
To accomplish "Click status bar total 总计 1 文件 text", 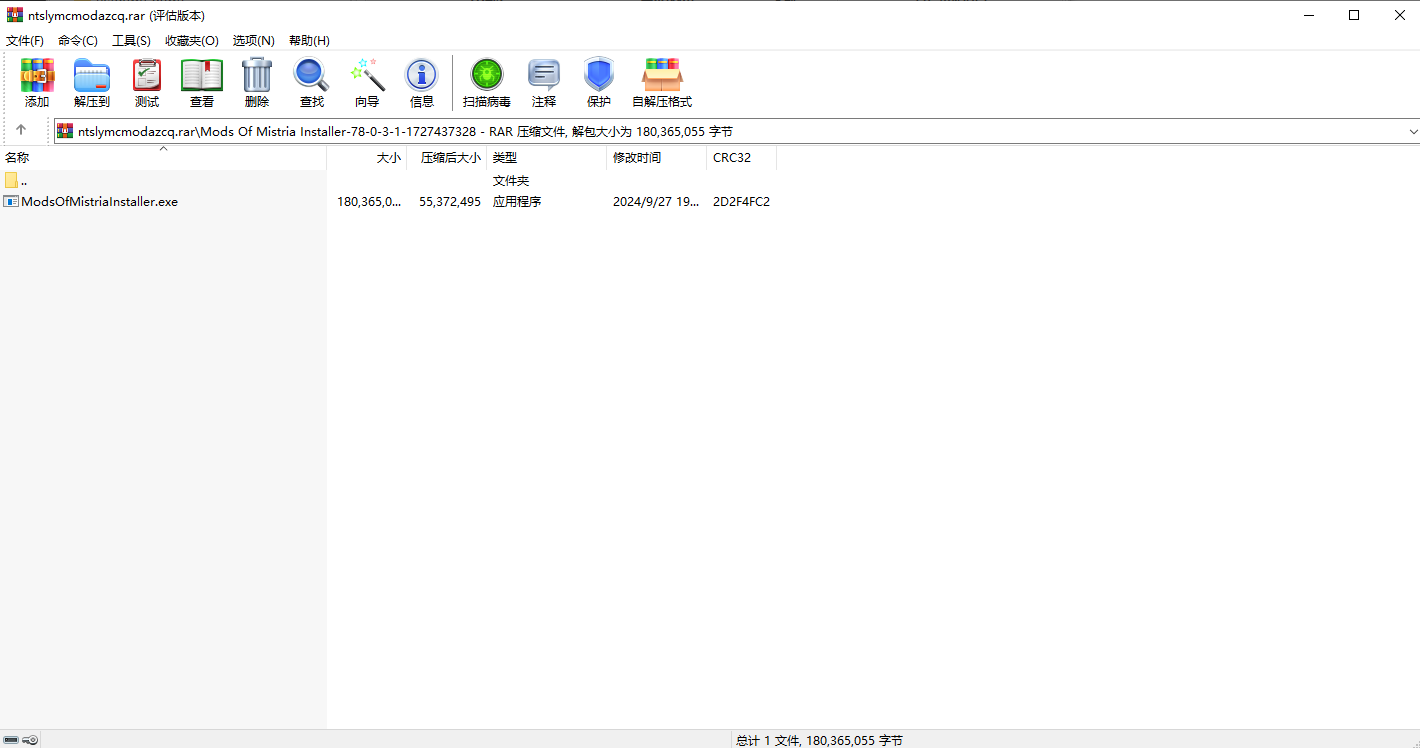I will pyautogui.click(x=819, y=741).
